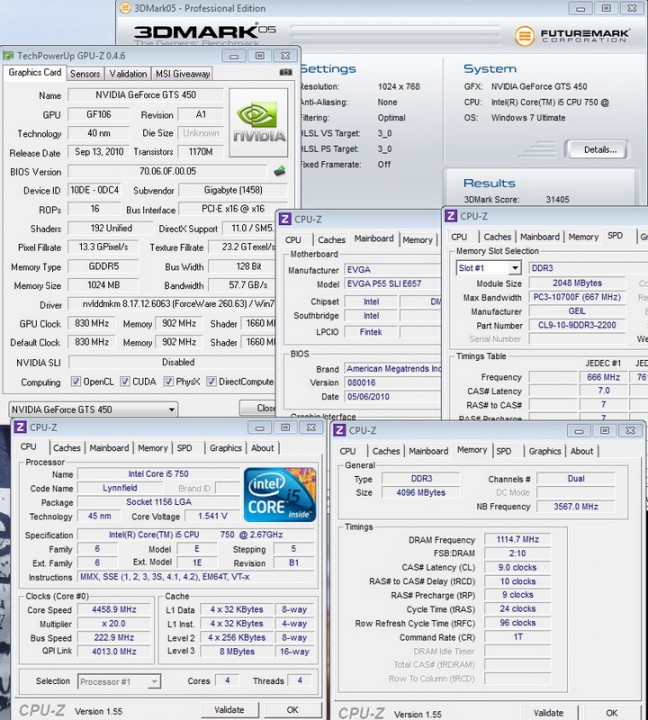The image size is (648, 720).
Task: Click the Bus Speed value 222.9 MHz
Action: point(114,638)
